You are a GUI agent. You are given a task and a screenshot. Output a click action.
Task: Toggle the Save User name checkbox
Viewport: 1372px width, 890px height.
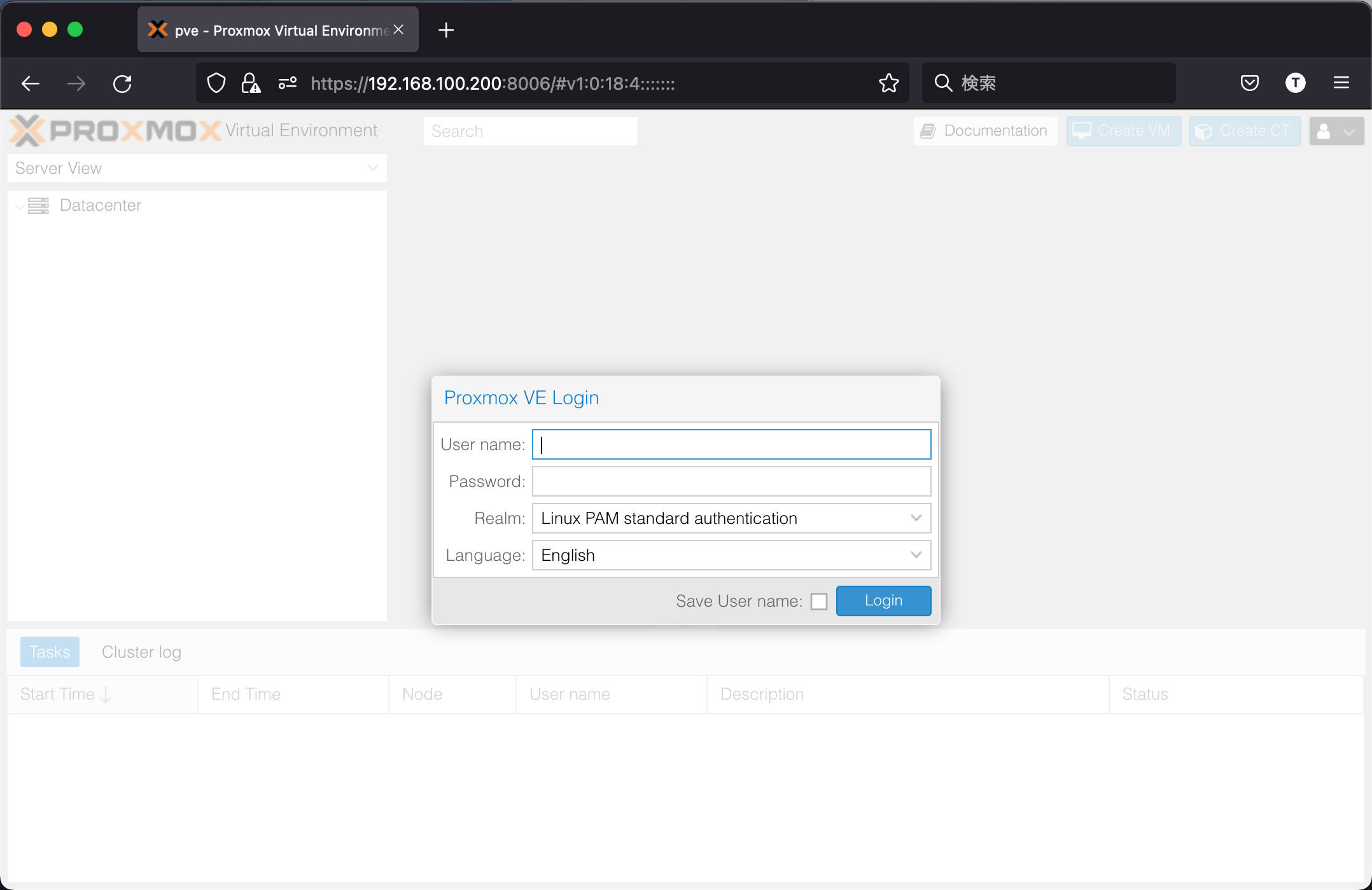click(819, 602)
